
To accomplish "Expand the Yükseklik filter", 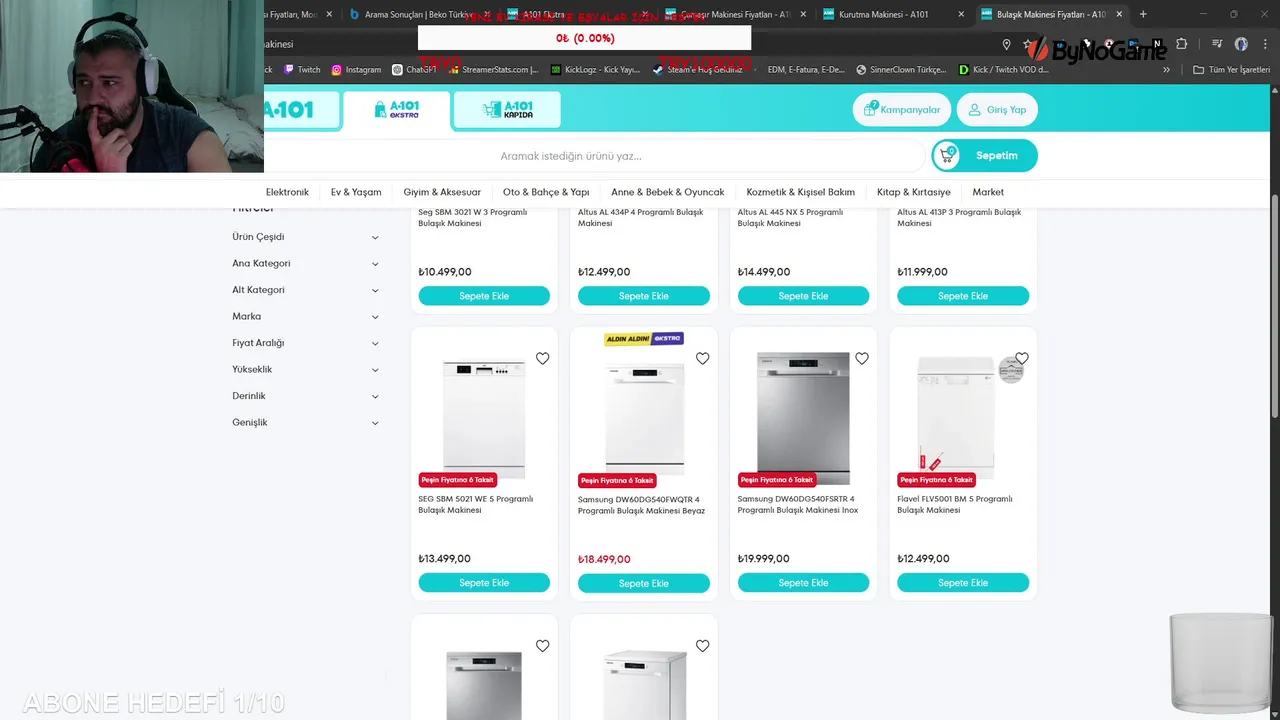I will pyautogui.click(x=306, y=370).
